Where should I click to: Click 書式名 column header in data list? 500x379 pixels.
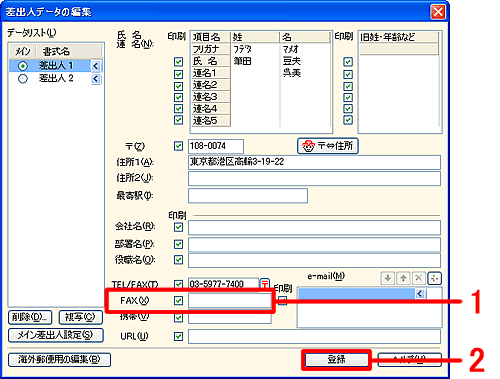click(68, 51)
